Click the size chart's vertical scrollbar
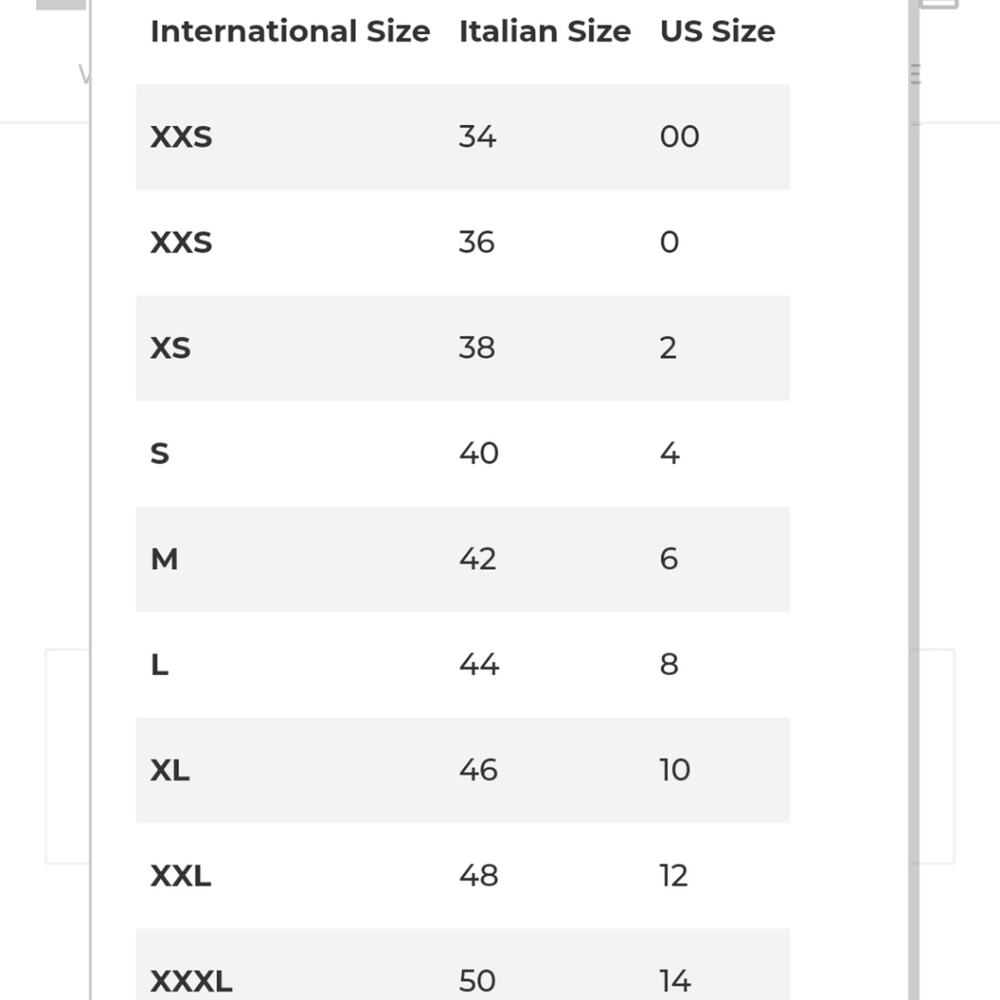This screenshot has width=1000, height=1000. (x=913, y=500)
